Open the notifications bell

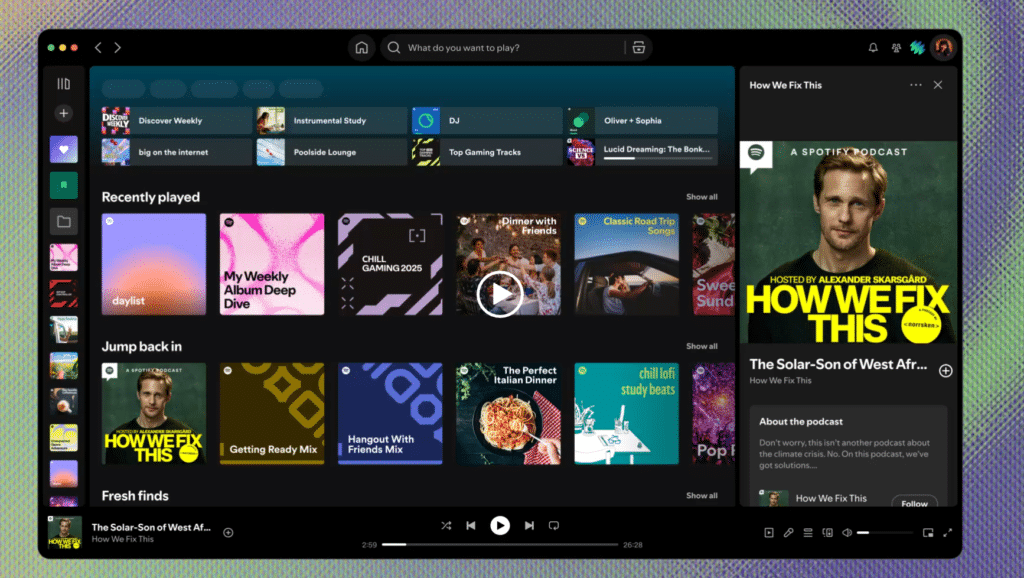pos(873,48)
